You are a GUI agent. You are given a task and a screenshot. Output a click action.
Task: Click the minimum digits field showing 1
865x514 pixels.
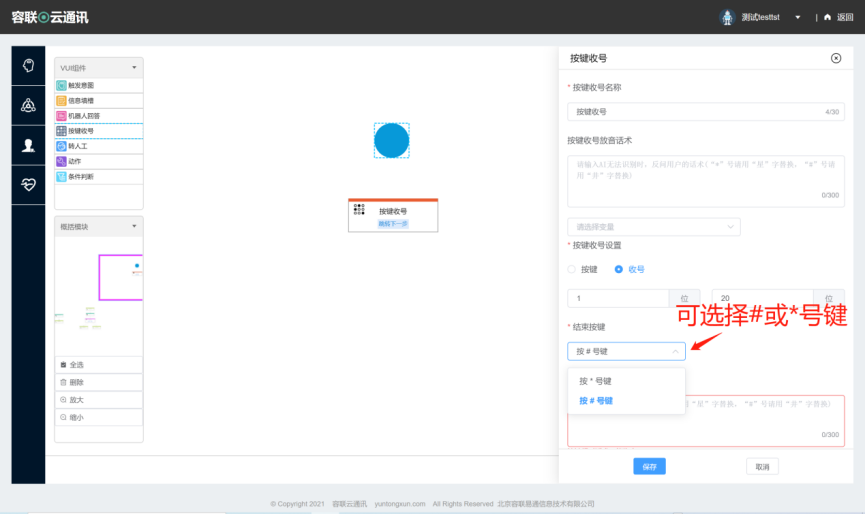pos(618,298)
